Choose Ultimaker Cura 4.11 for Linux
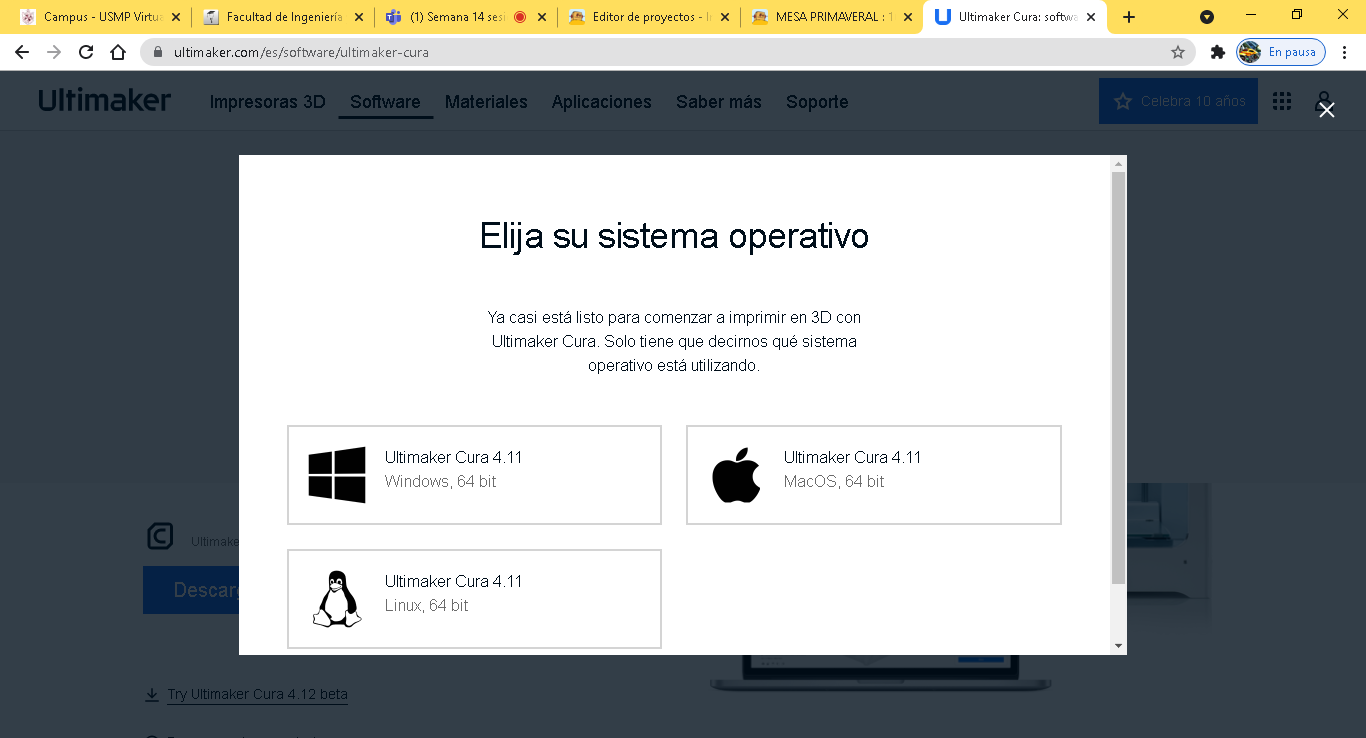This screenshot has width=1366, height=738. (474, 599)
